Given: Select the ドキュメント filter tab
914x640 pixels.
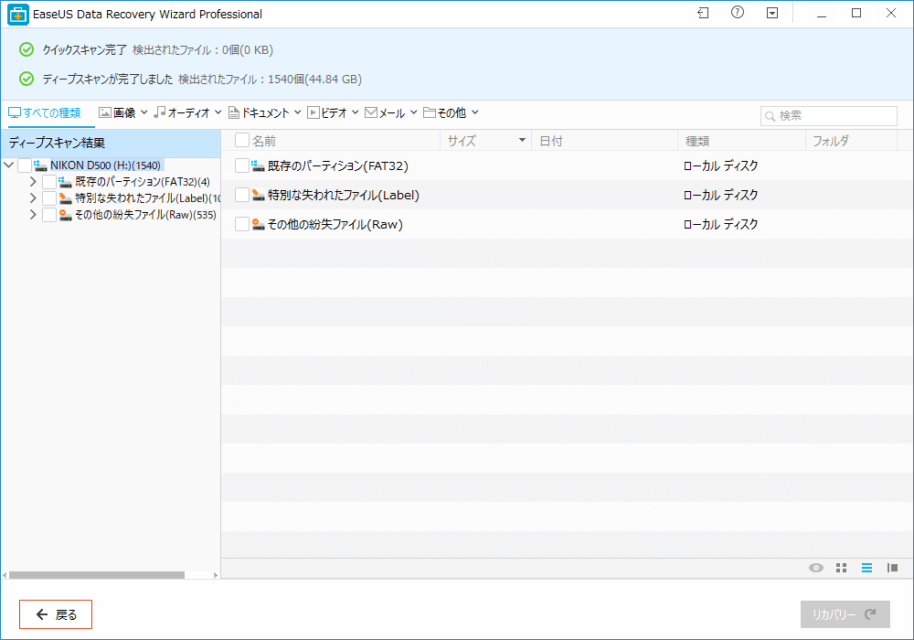Looking at the screenshot, I should (259, 113).
